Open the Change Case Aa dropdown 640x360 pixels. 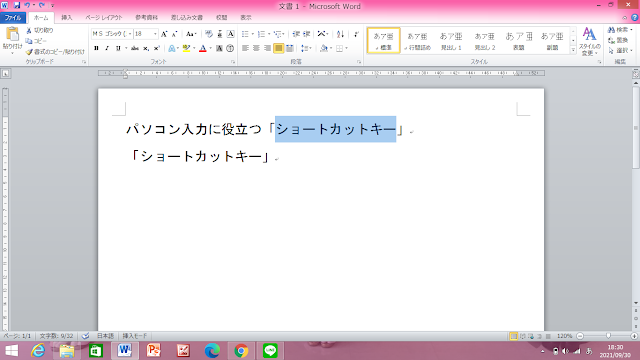[191, 34]
